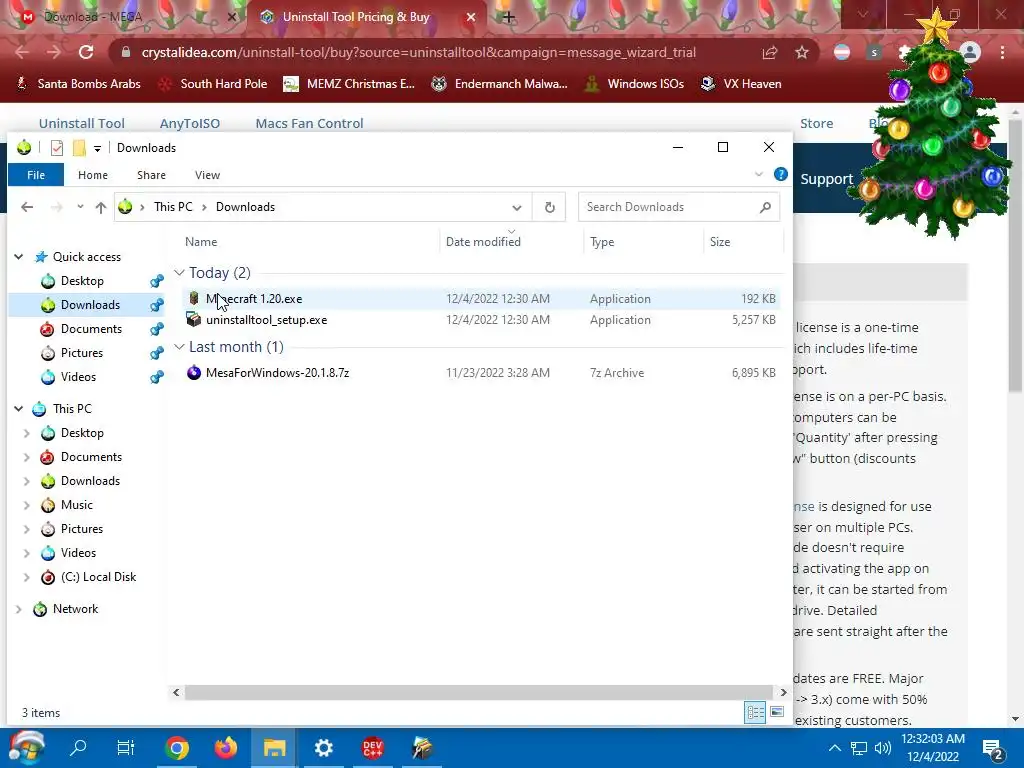This screenshot has width=1024, height=768.
Task: Expand Music under This PC
Action: pyautogui.click(x=26, y=505)
